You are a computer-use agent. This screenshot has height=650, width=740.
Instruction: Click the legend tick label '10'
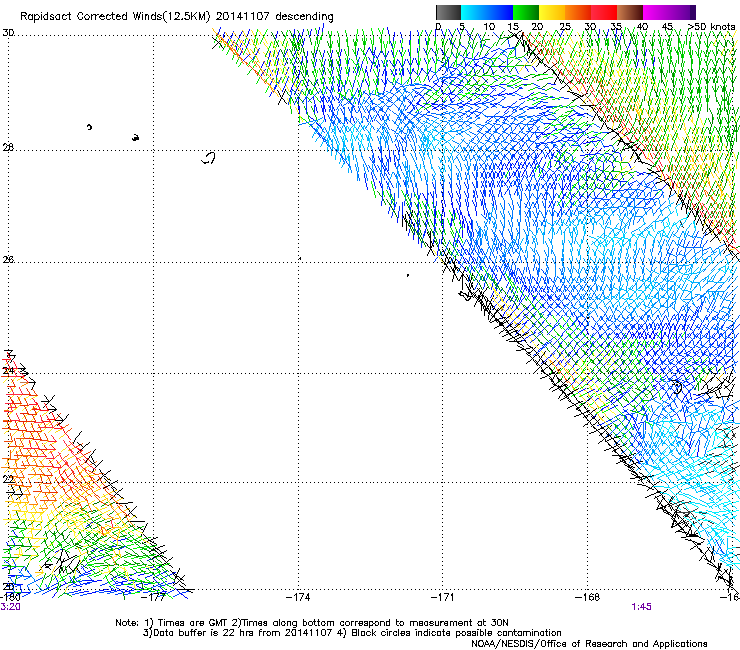[489, 27]
